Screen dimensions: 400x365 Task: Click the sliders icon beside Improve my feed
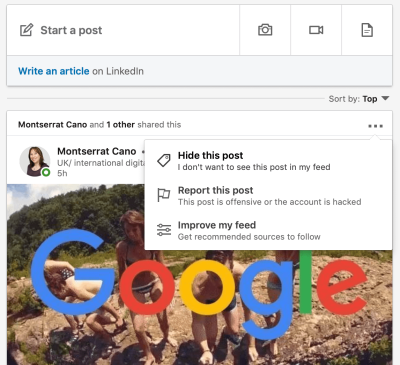164,230
